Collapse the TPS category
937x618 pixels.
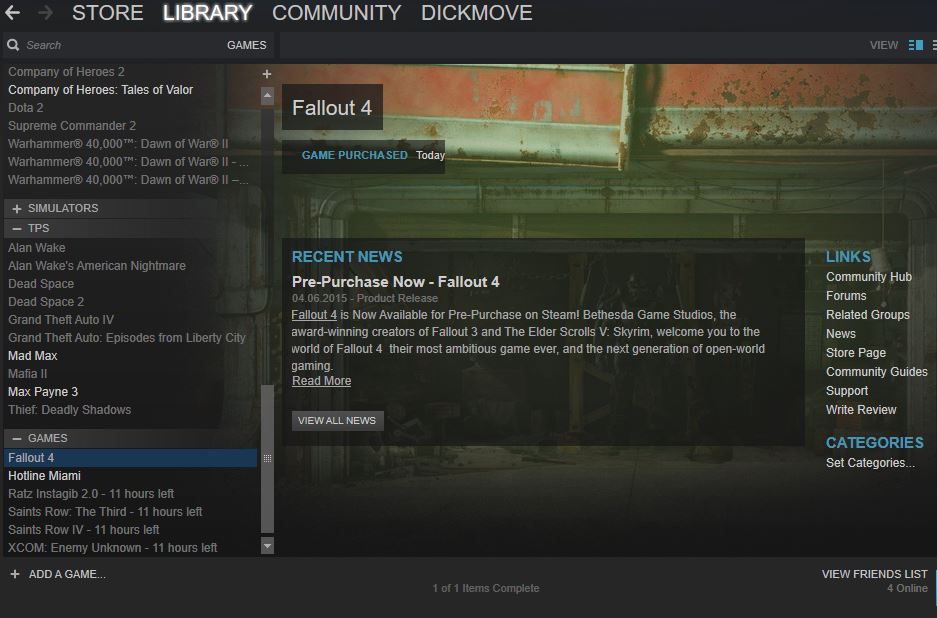click(x=17, y=228)
